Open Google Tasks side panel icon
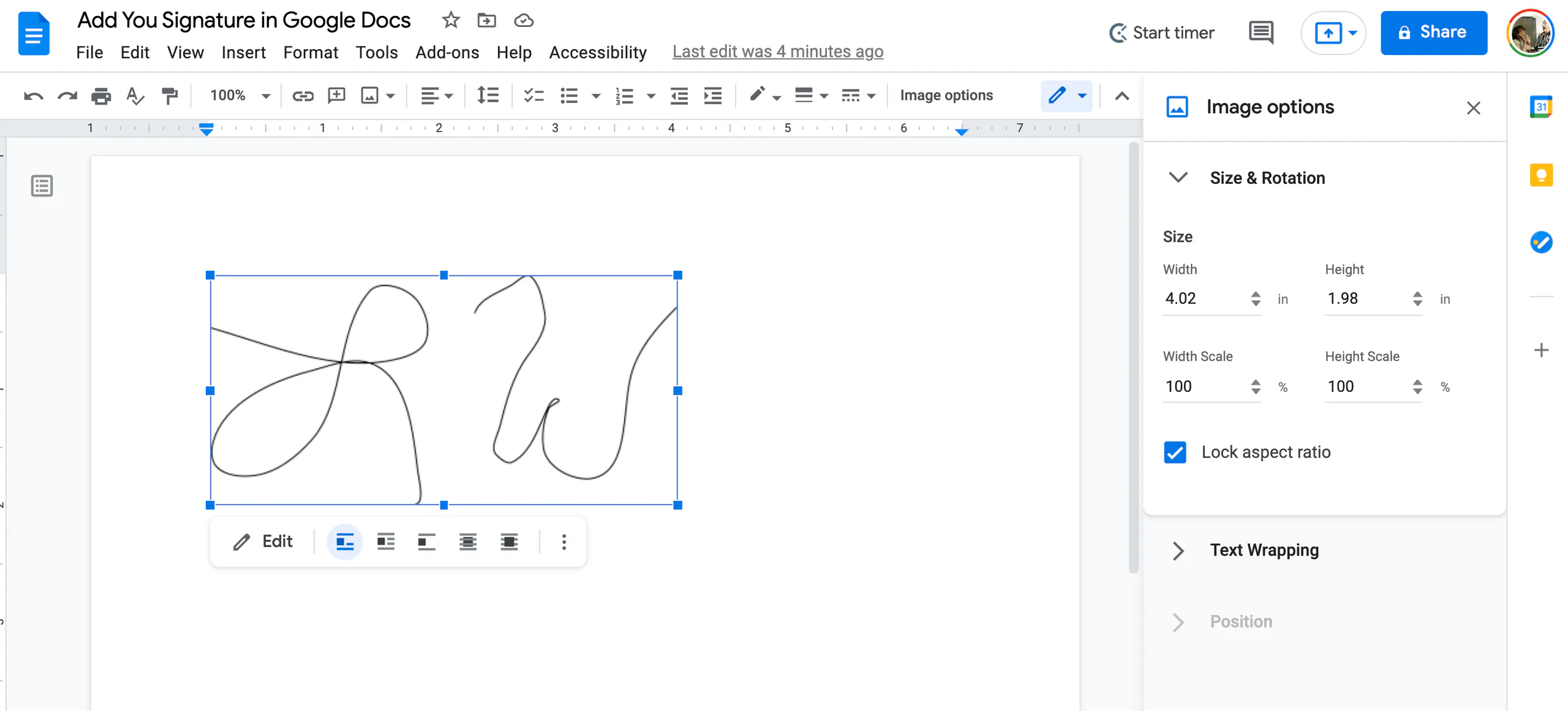The image size is (1568, 711). (x=1541, y=243)
